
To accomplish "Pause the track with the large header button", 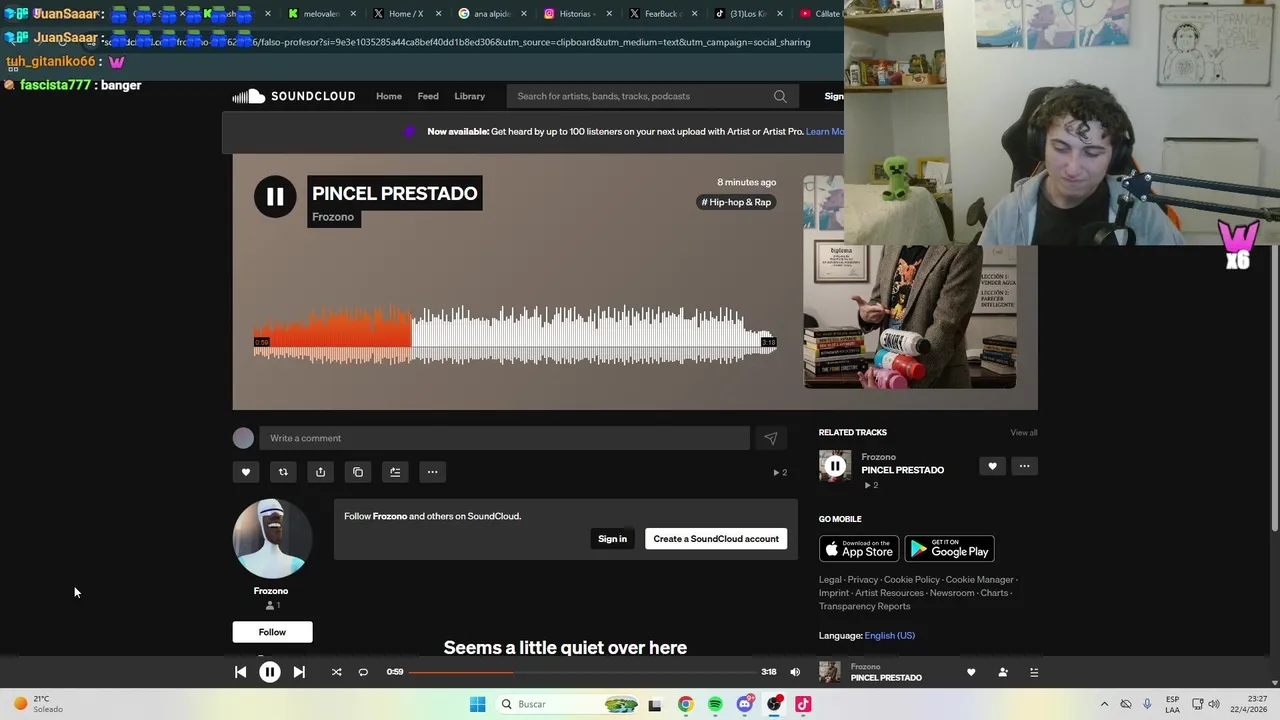I will pyautogui.click(x=275, y=197).
